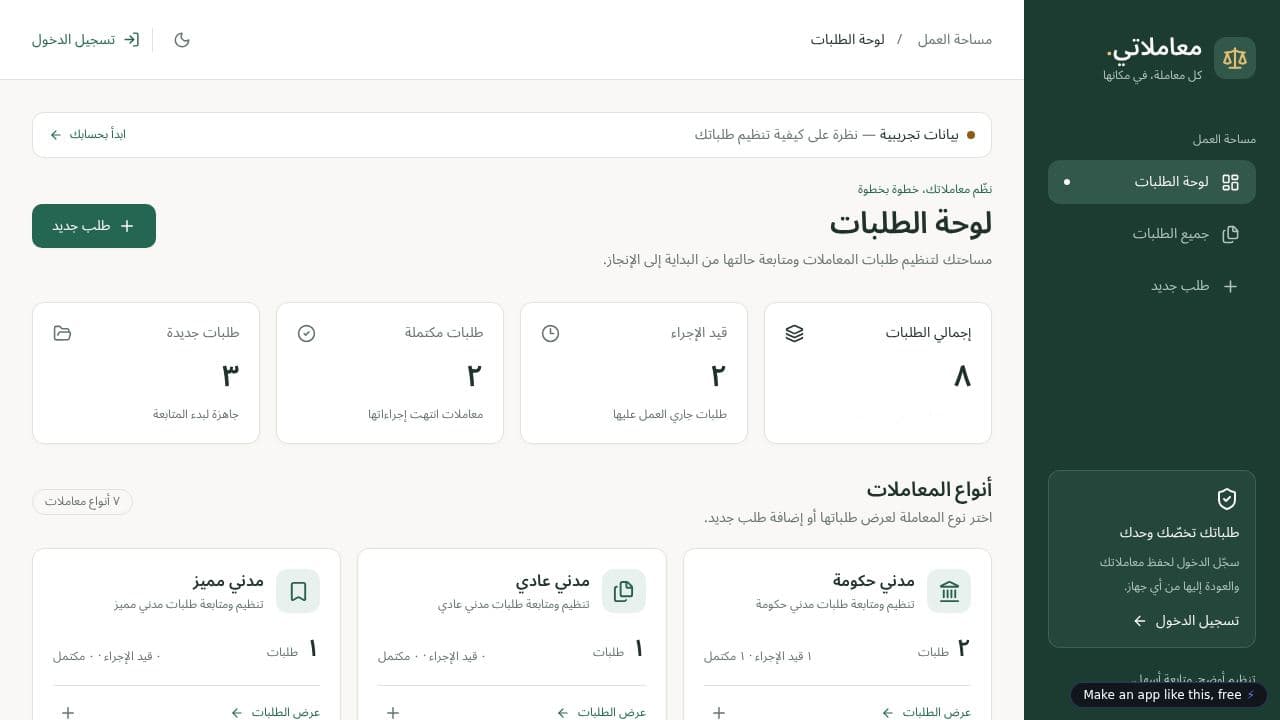This screenshot has width=1280, height=720.
Task: Open عرض الطلبات for مدني عادي
Action: point(601,713)
